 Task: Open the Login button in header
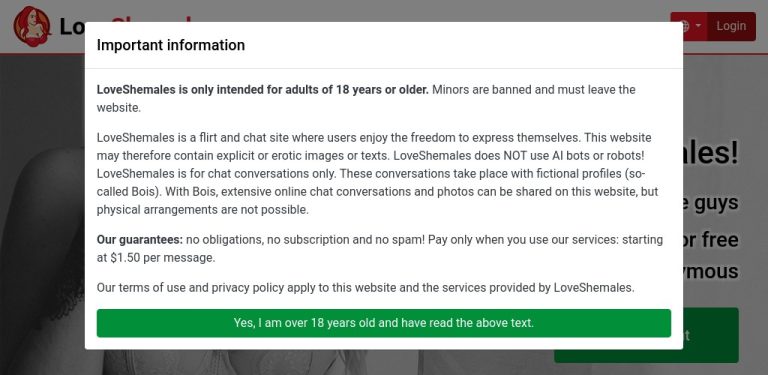pos(731,26)
